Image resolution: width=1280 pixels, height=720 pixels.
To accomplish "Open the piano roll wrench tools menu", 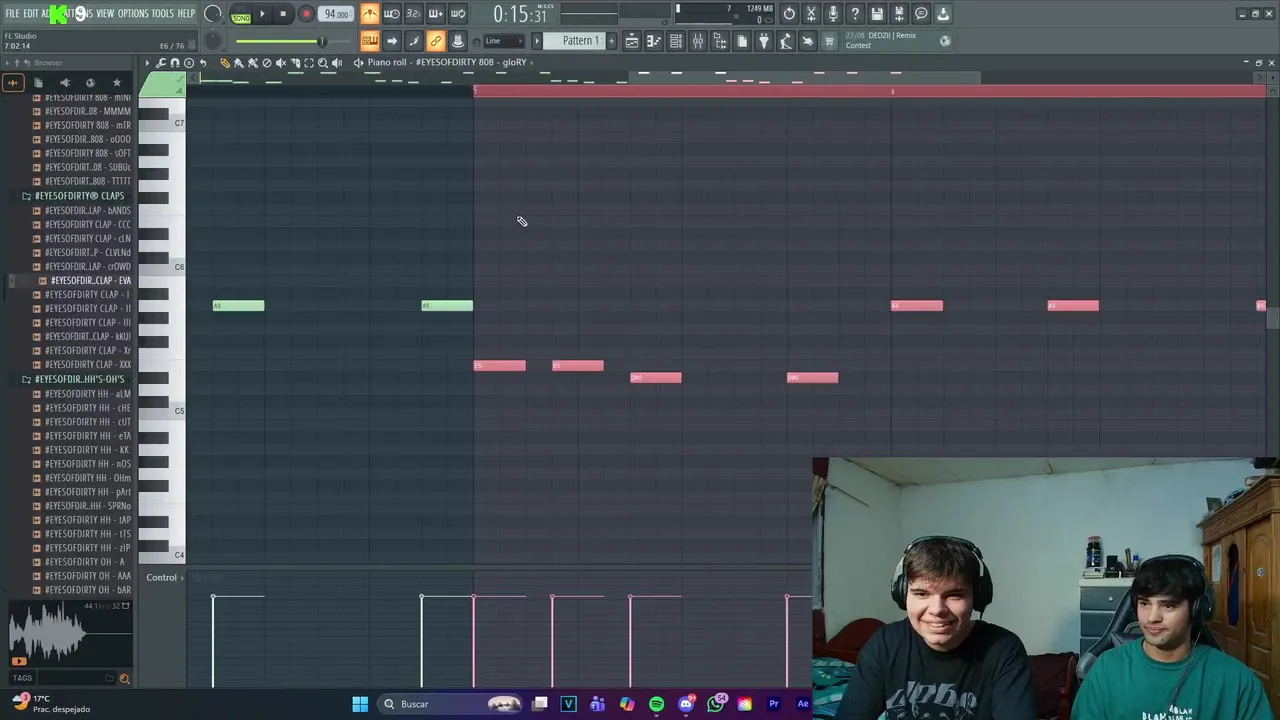I will pyautogui.click(x=161, y=63).
